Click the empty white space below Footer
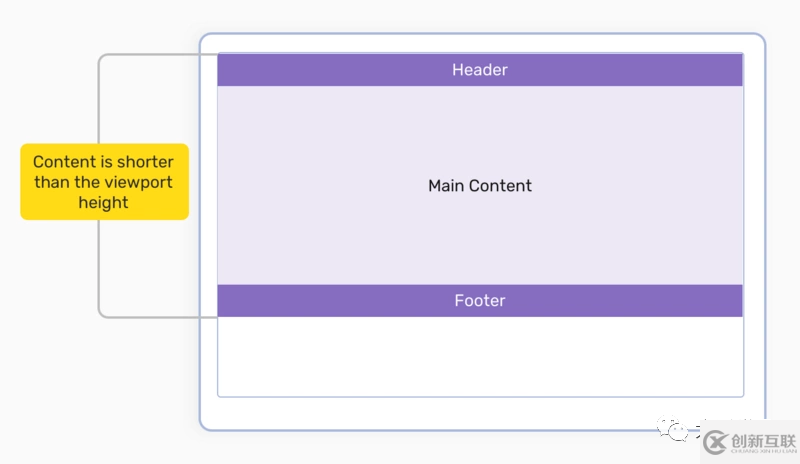This screenshot has height=464, width=800. tap(480, 356)
